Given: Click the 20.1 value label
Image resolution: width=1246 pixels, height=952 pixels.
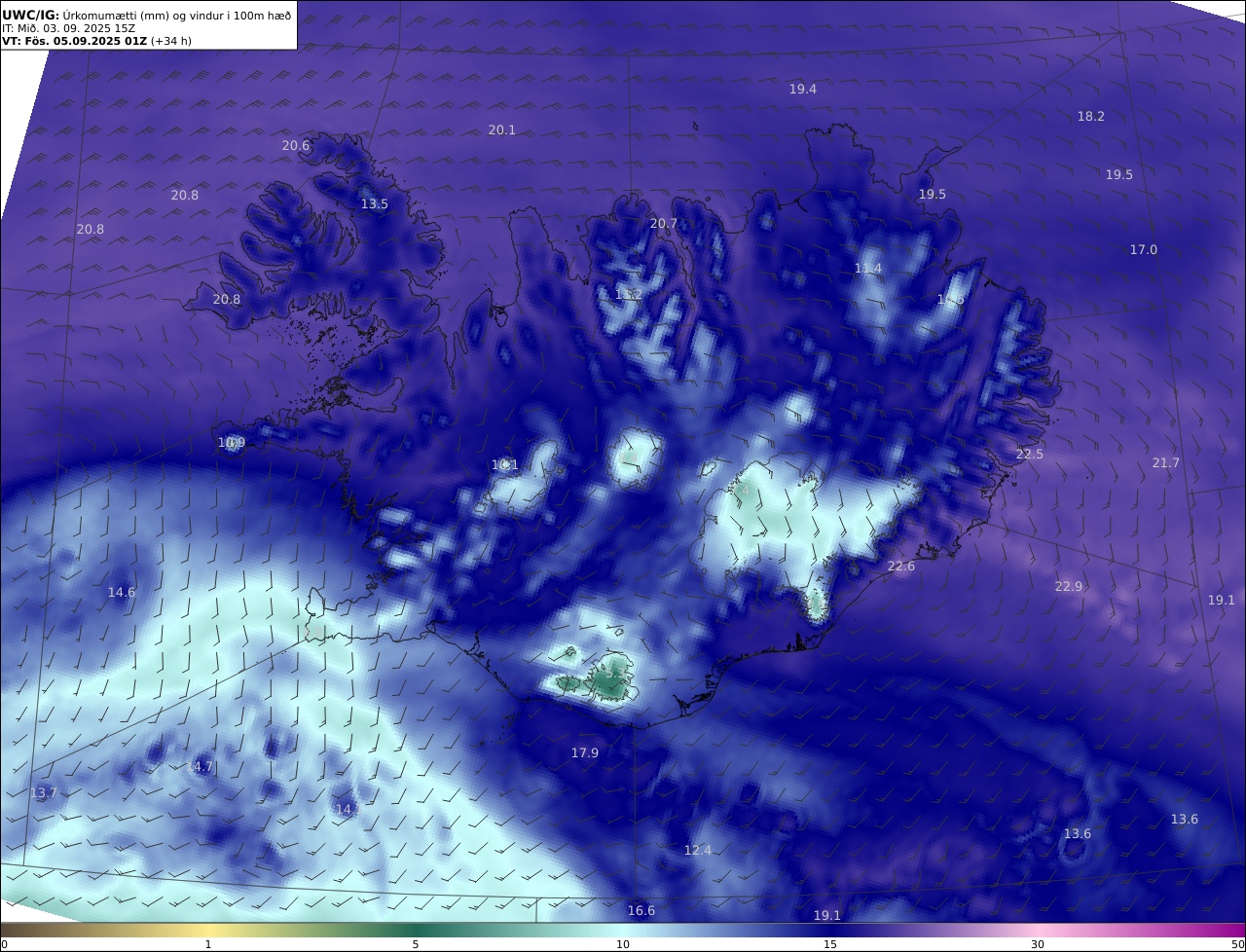Looking at the screenshot, I should [501, 129].
